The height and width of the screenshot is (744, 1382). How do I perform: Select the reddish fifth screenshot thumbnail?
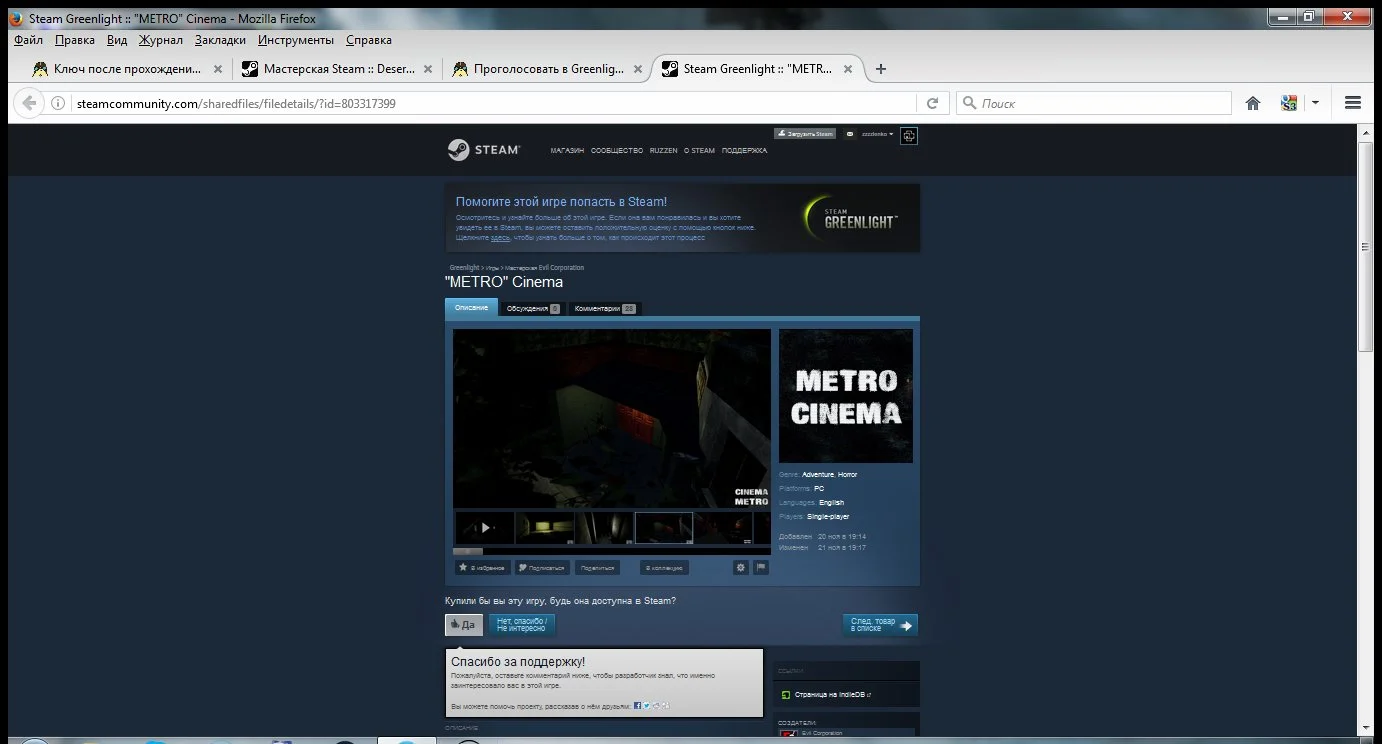(x=724, y=528)
